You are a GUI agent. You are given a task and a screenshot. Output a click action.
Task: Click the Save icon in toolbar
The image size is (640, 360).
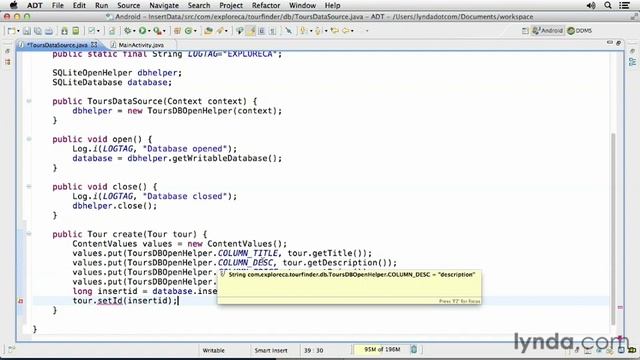(x=27, y=31)
